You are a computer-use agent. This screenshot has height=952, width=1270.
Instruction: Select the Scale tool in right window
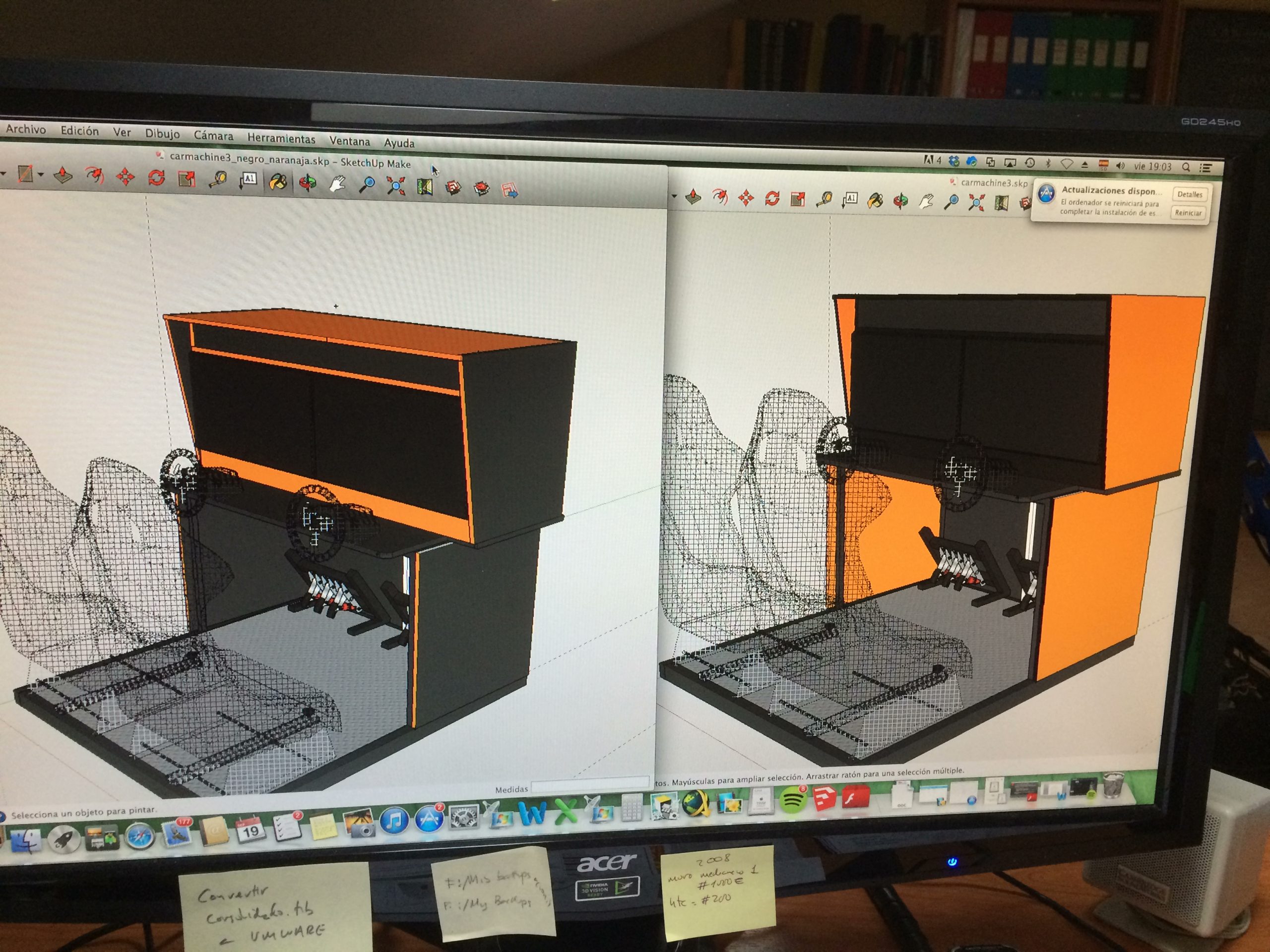coord(798,199)
